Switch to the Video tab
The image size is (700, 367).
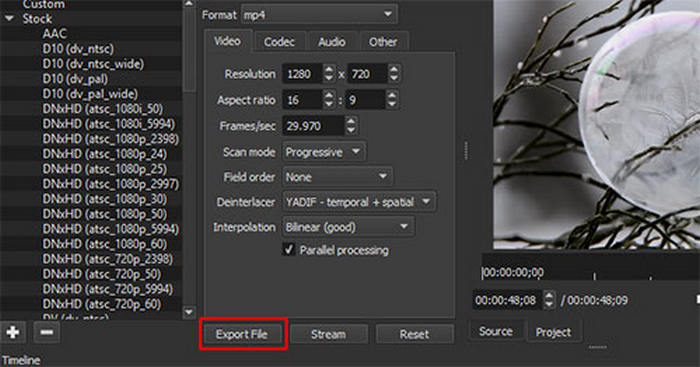click(227, 41)
